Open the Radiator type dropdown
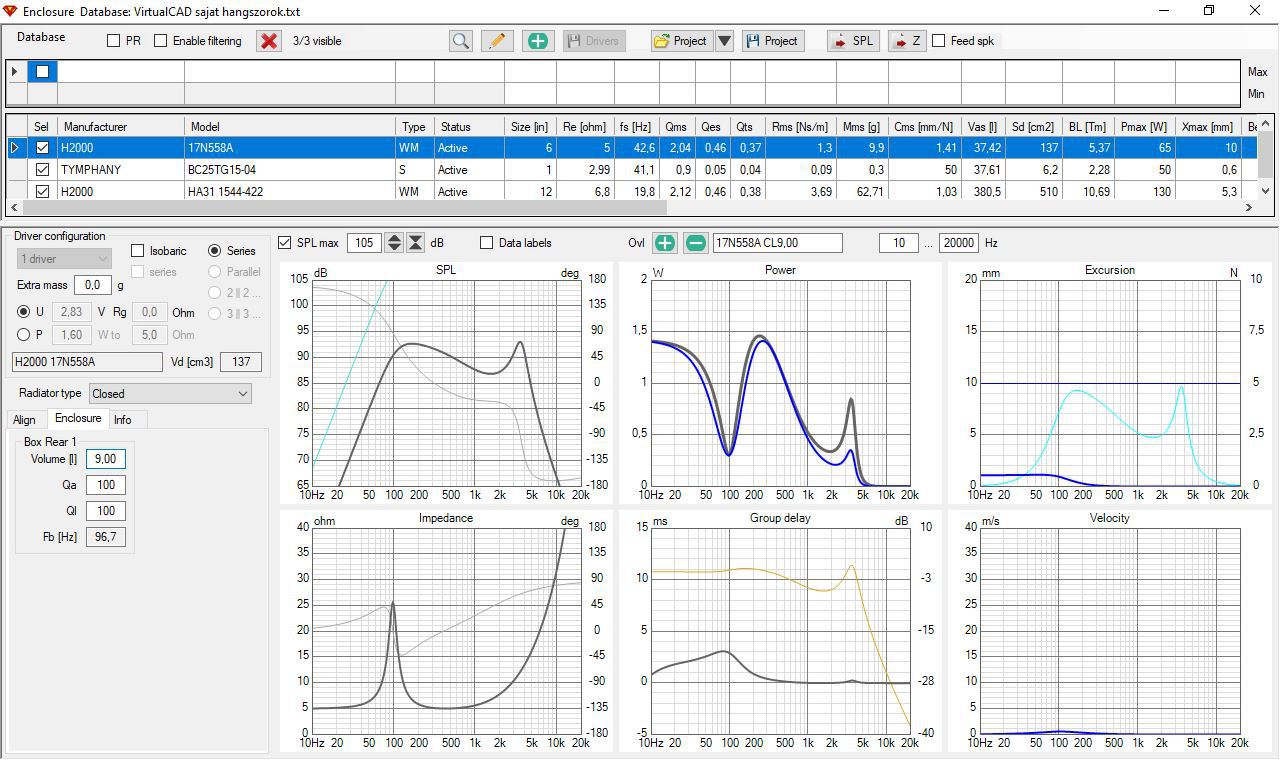Screen dimensions: 1280x760 (170, 394)
